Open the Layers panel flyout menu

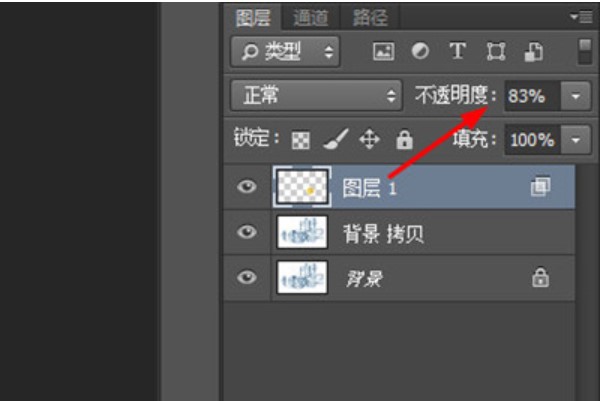[x=581, y=17]
